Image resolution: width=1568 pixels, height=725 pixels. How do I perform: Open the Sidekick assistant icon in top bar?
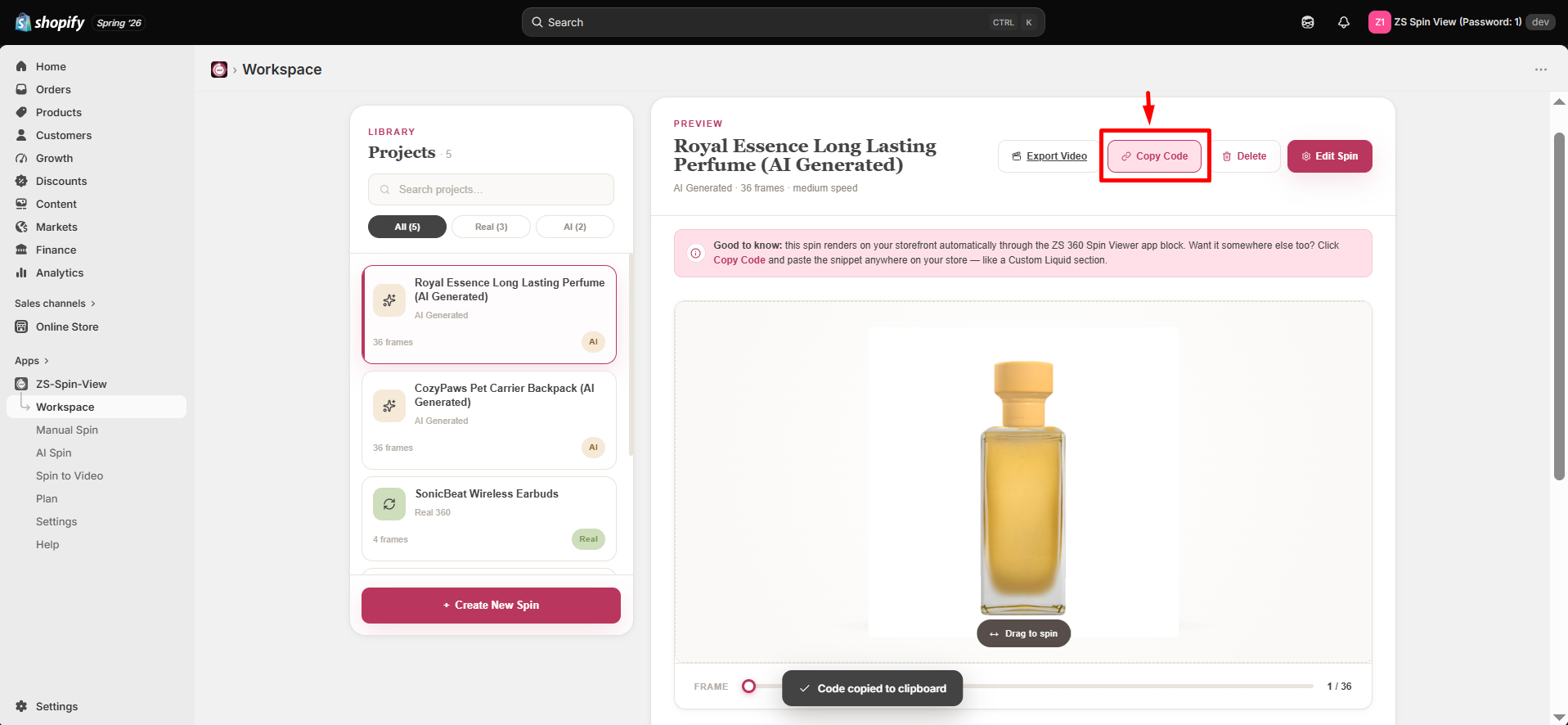click(x=1308, y=22)
